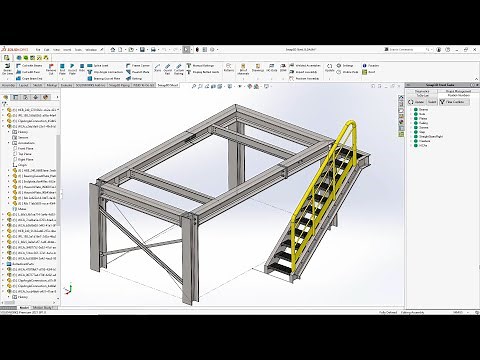
Task: Open Online Help from ribbon
Action: 347,72
